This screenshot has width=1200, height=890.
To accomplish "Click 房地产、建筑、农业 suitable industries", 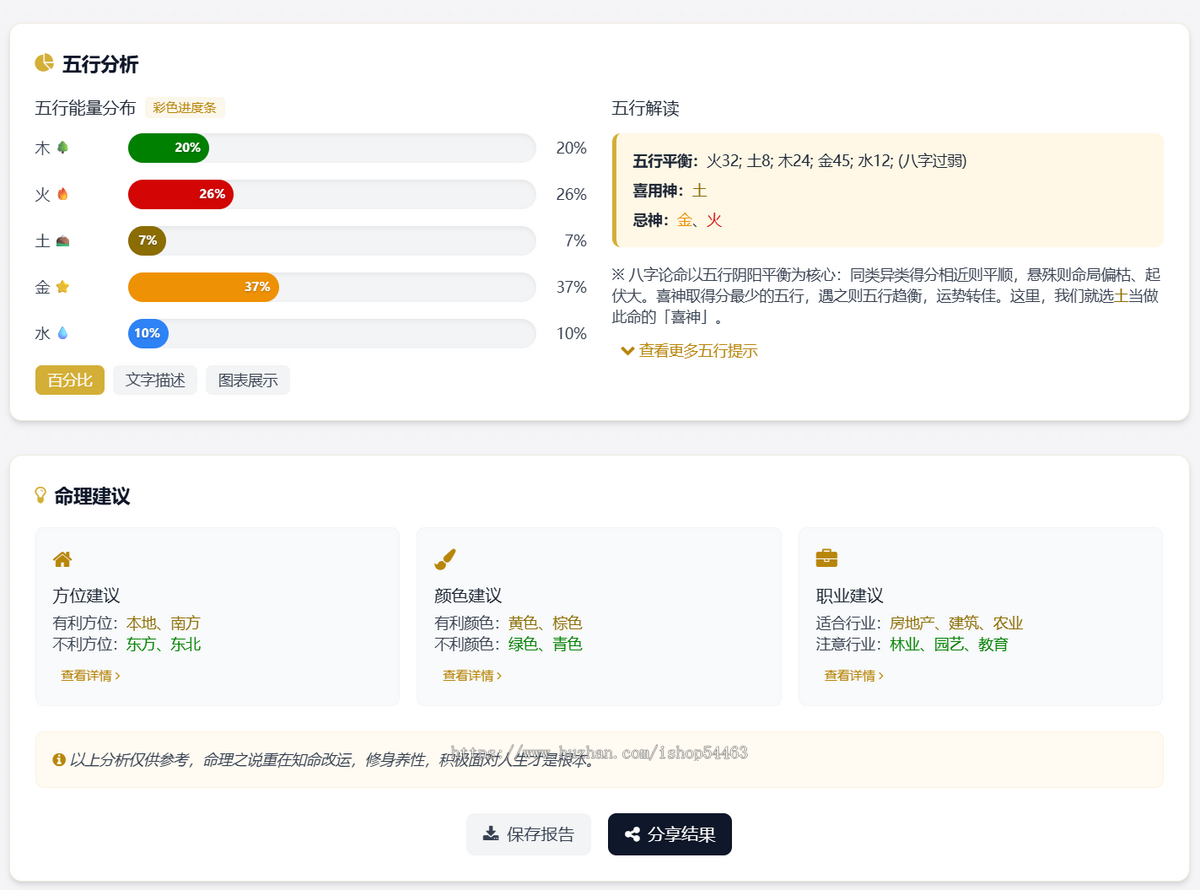I will (956, 623).
